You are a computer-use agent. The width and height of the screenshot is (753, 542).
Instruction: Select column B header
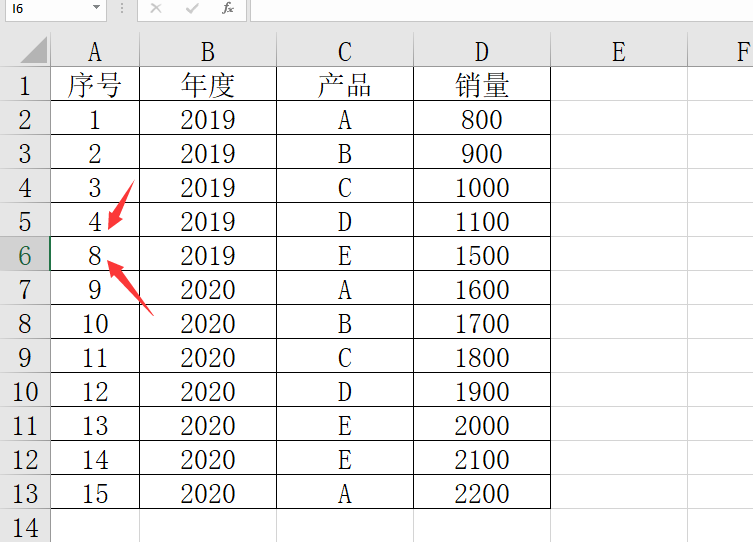point(208,50)
